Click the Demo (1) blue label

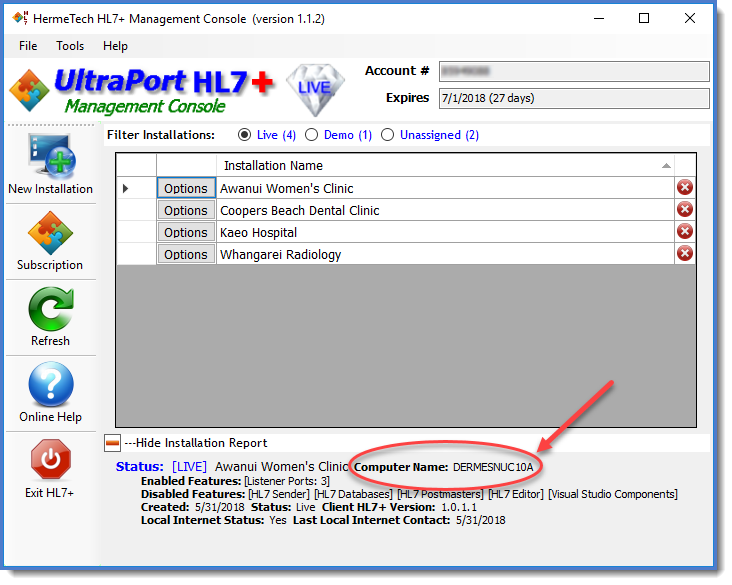pos(348,135)
